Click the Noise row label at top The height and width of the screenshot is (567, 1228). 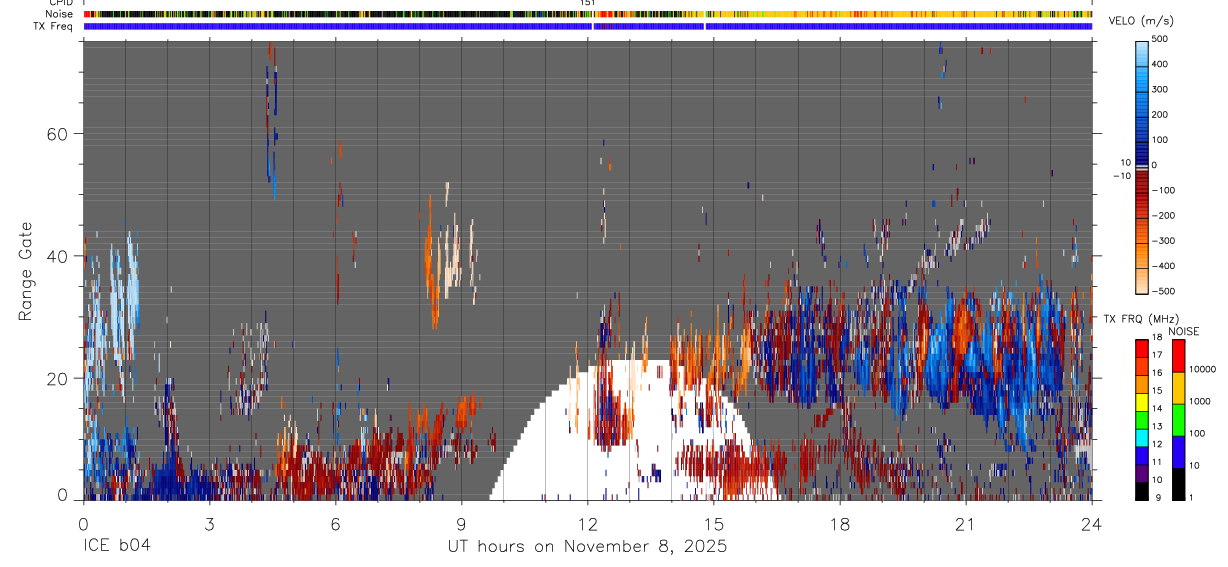point(60,14)
